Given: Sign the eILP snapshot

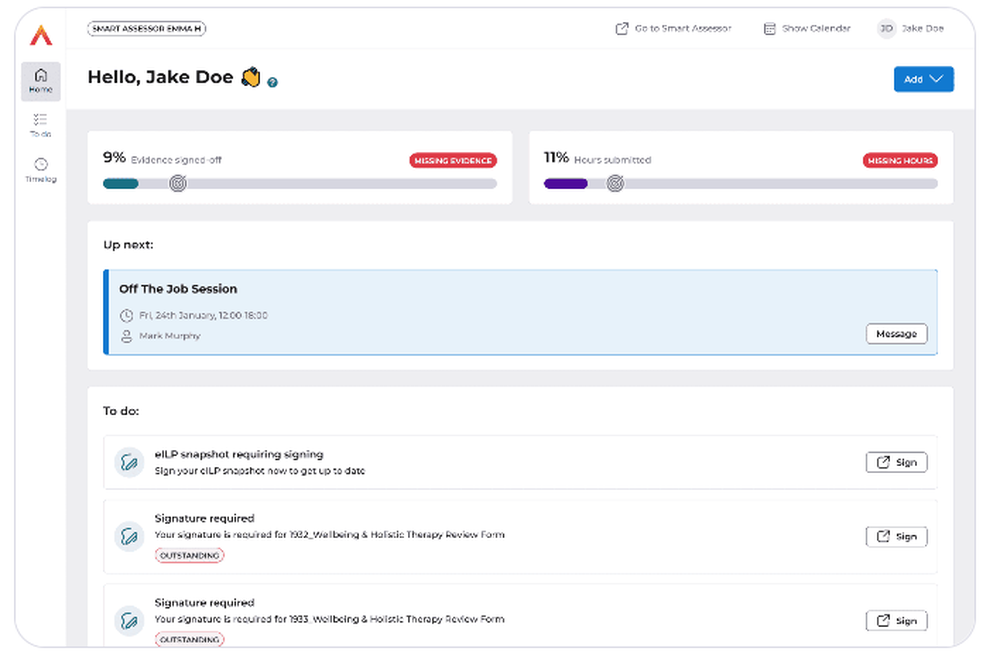Looking at the screenshot, I should tap(896, 462).
